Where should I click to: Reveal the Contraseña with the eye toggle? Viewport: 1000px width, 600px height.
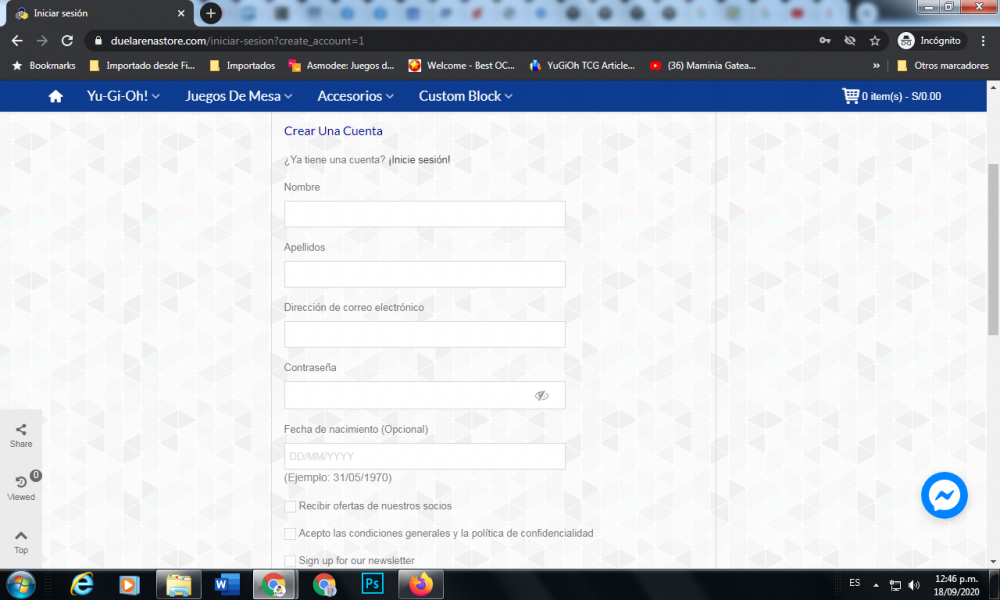(x=542, y=396)
